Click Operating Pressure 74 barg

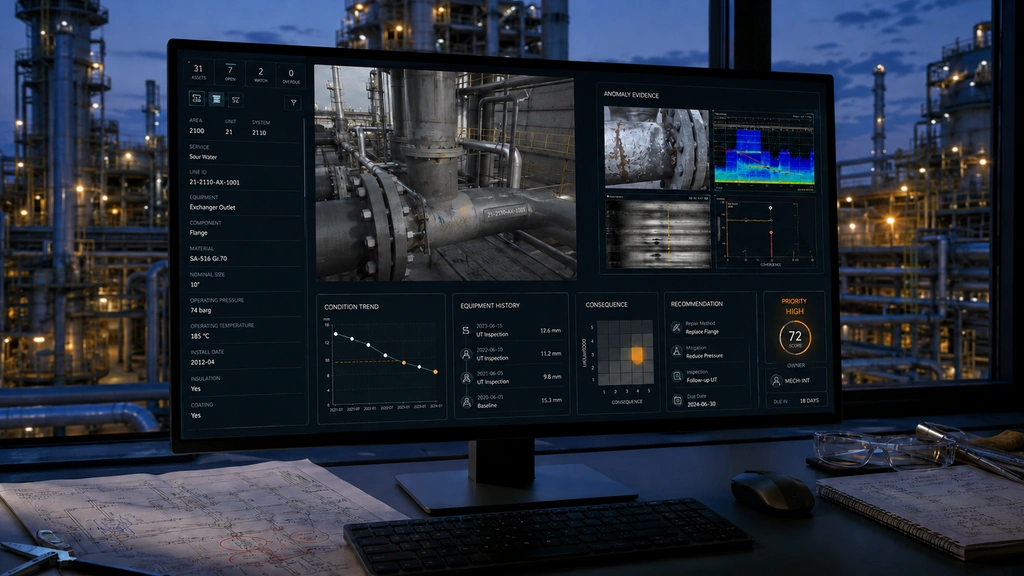coord(200,310)
